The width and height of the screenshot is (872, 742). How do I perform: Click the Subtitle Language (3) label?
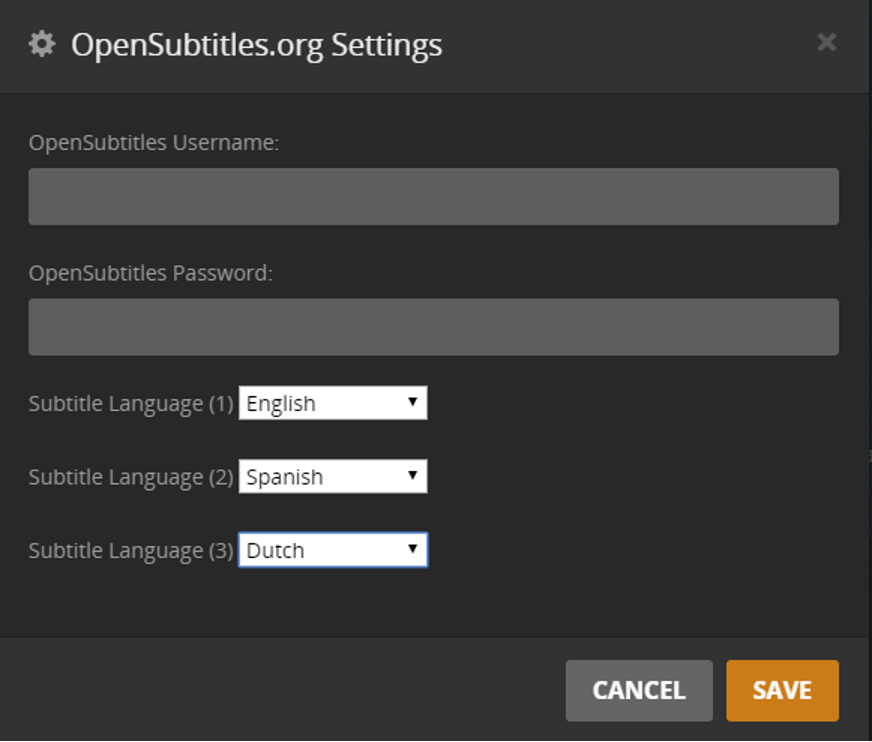pos(130,551)
